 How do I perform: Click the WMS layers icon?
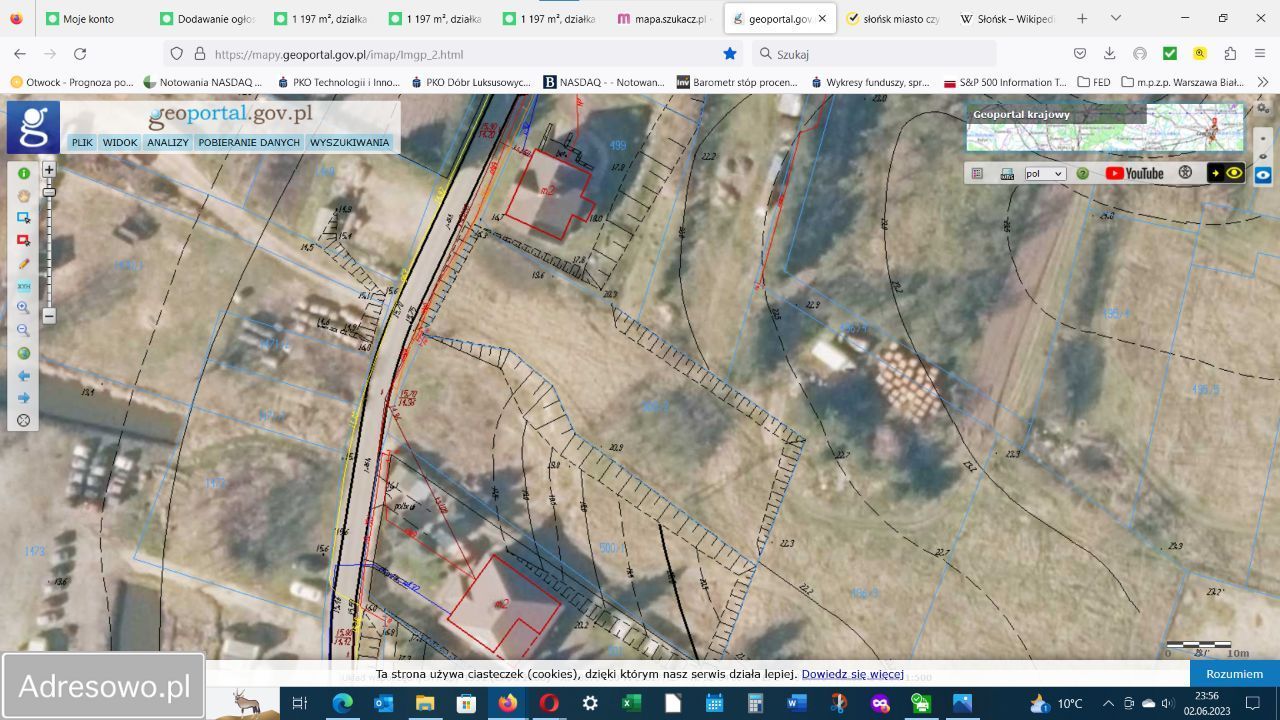1007,173
